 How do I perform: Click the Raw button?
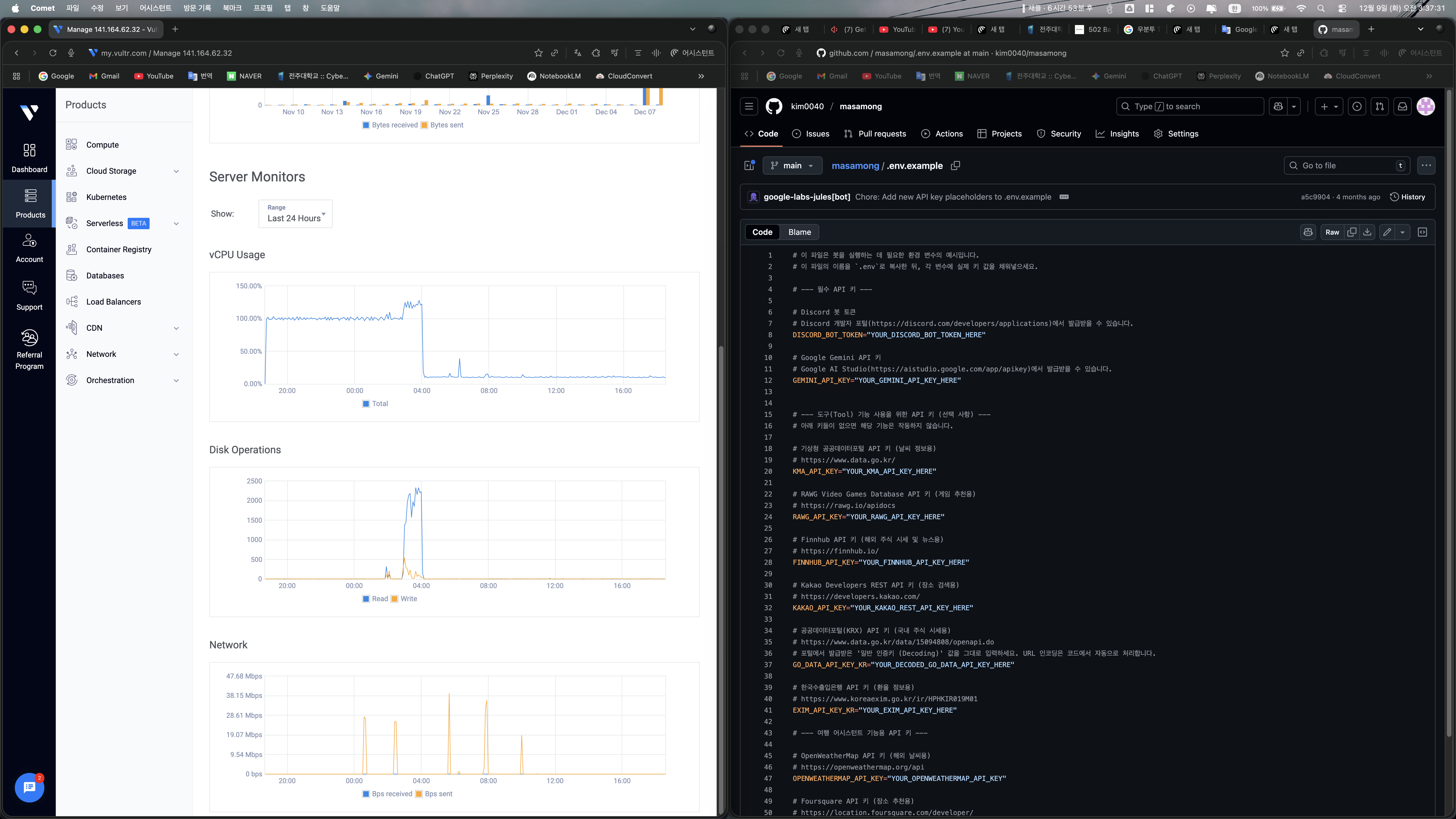[x=1332, y=232]
